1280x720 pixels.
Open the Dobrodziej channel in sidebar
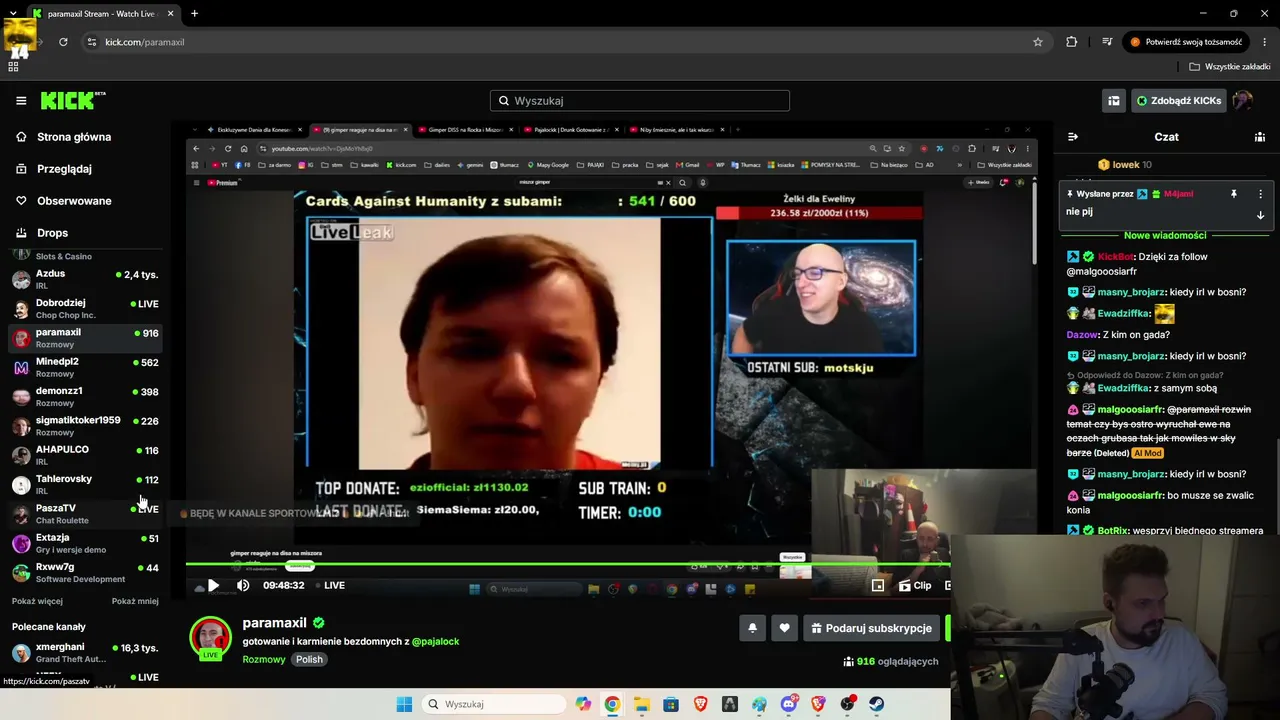coord(85,308)
